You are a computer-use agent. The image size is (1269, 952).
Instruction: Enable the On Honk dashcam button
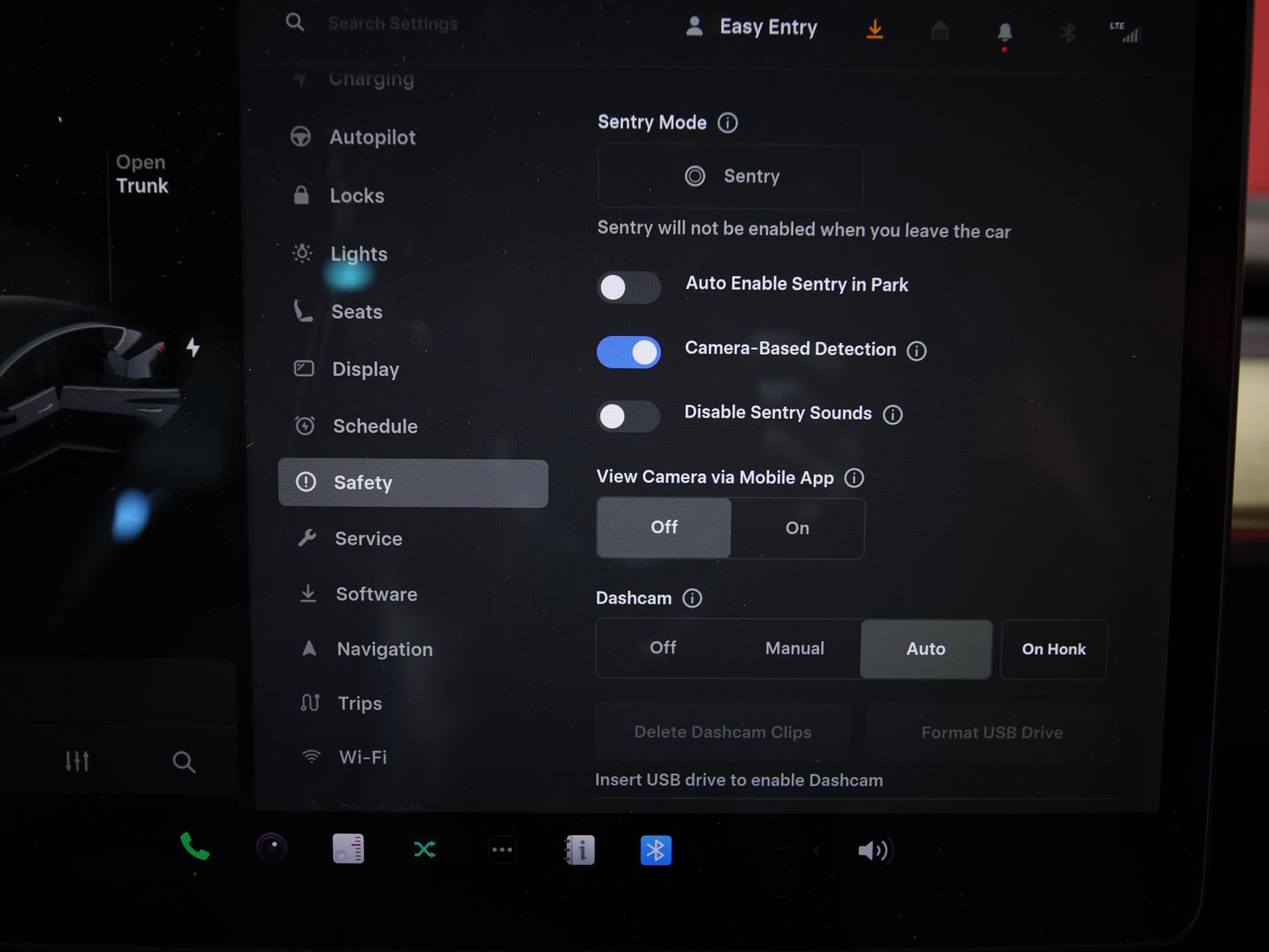(x=1054, y=649)
